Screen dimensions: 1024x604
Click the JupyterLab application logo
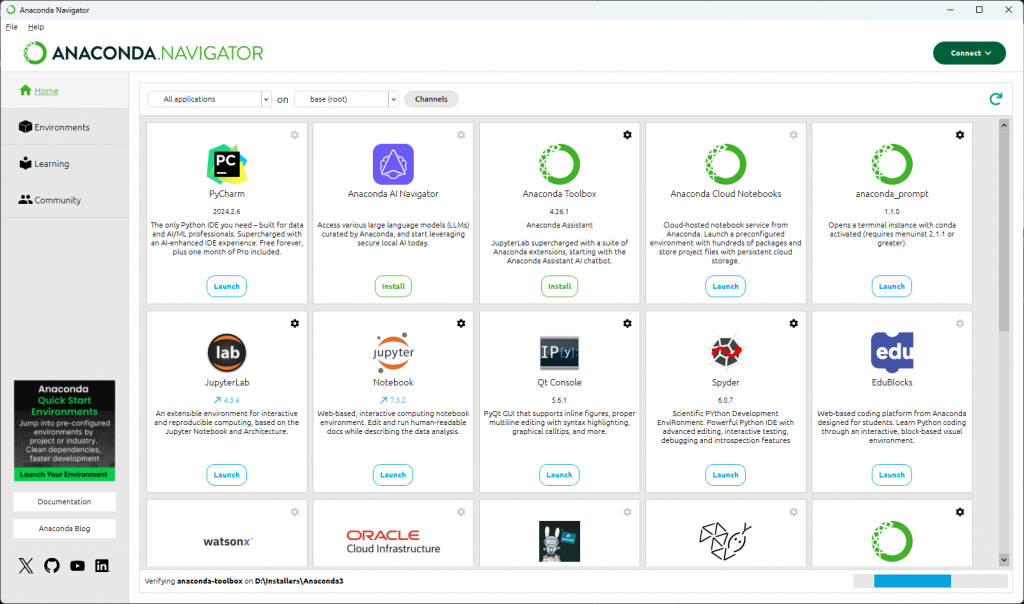click(x=227, y=353)
